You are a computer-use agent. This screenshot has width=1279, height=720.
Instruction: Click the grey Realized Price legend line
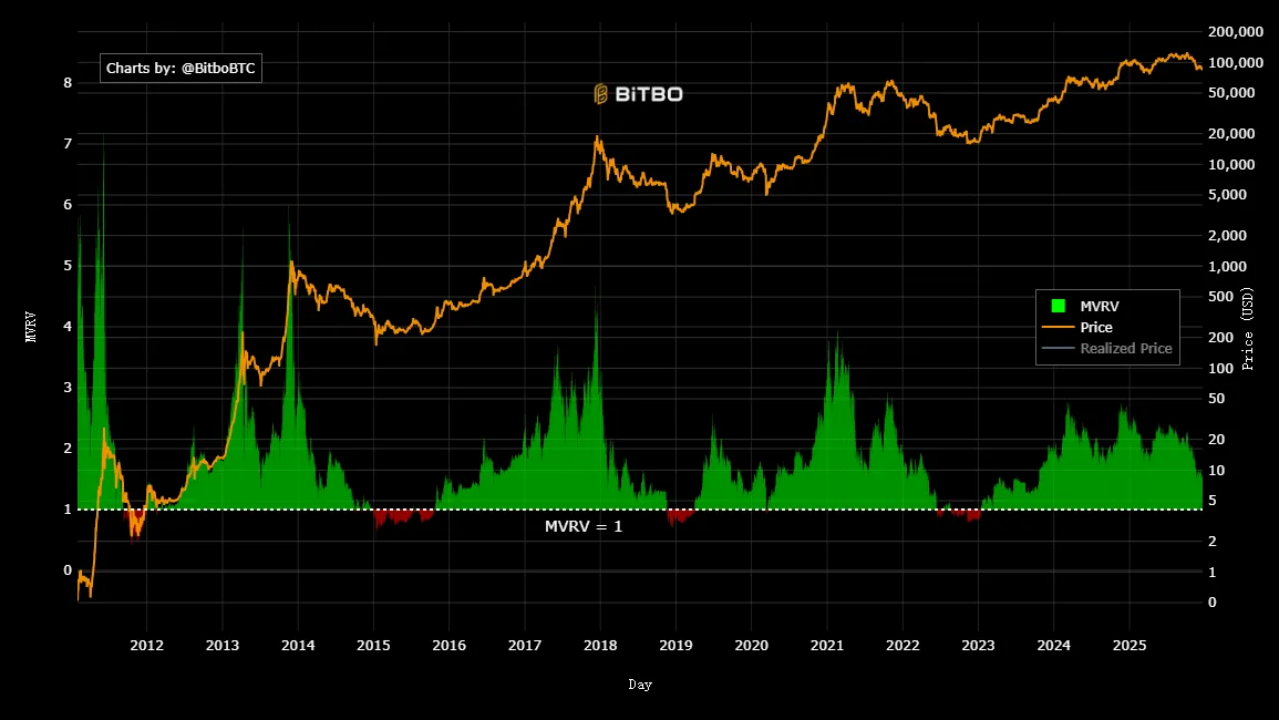1057,348
